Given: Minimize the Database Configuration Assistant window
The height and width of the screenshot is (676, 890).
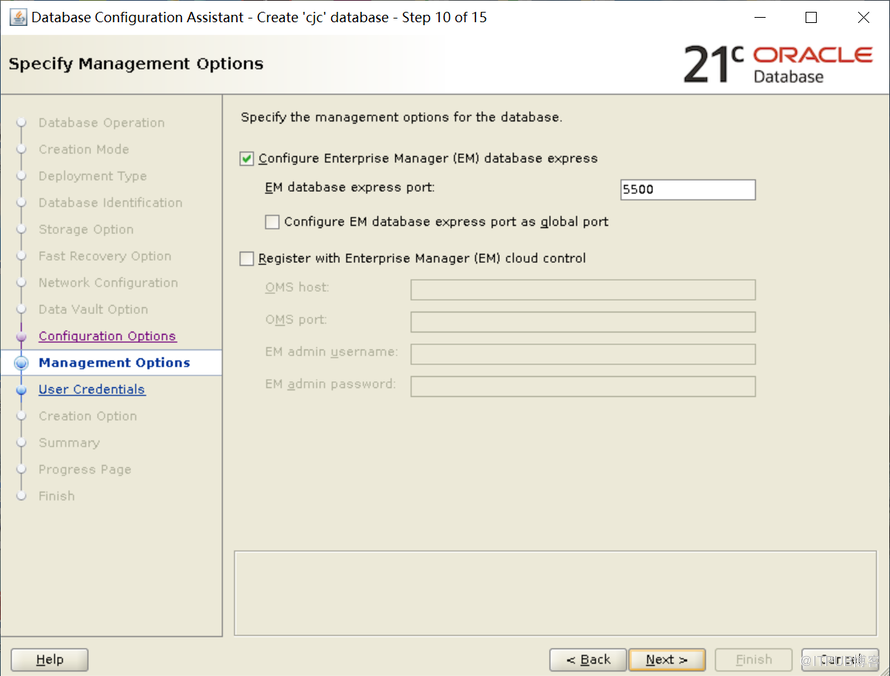Looking at the screenshot, I should 760,18.
